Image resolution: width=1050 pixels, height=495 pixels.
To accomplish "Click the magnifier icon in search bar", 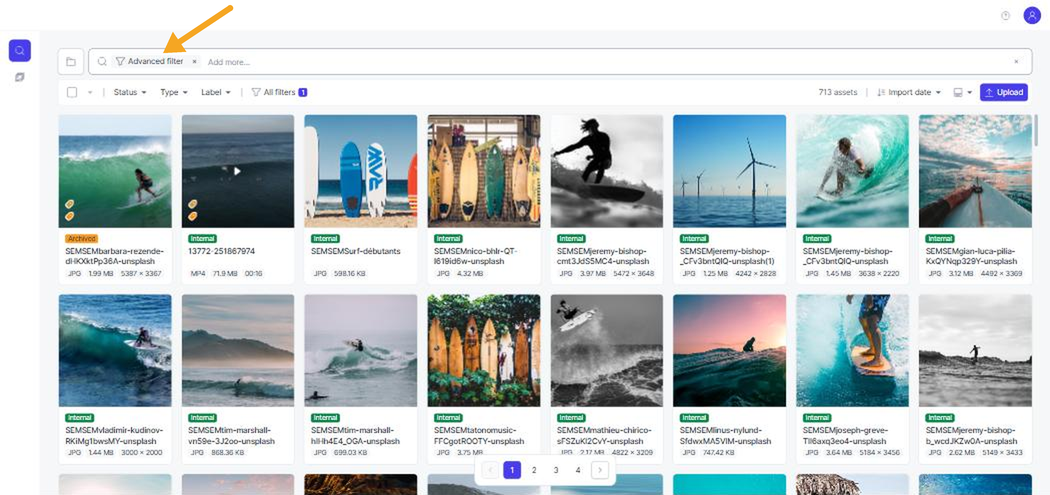I will pyautogui.click(x=102, y=62).
